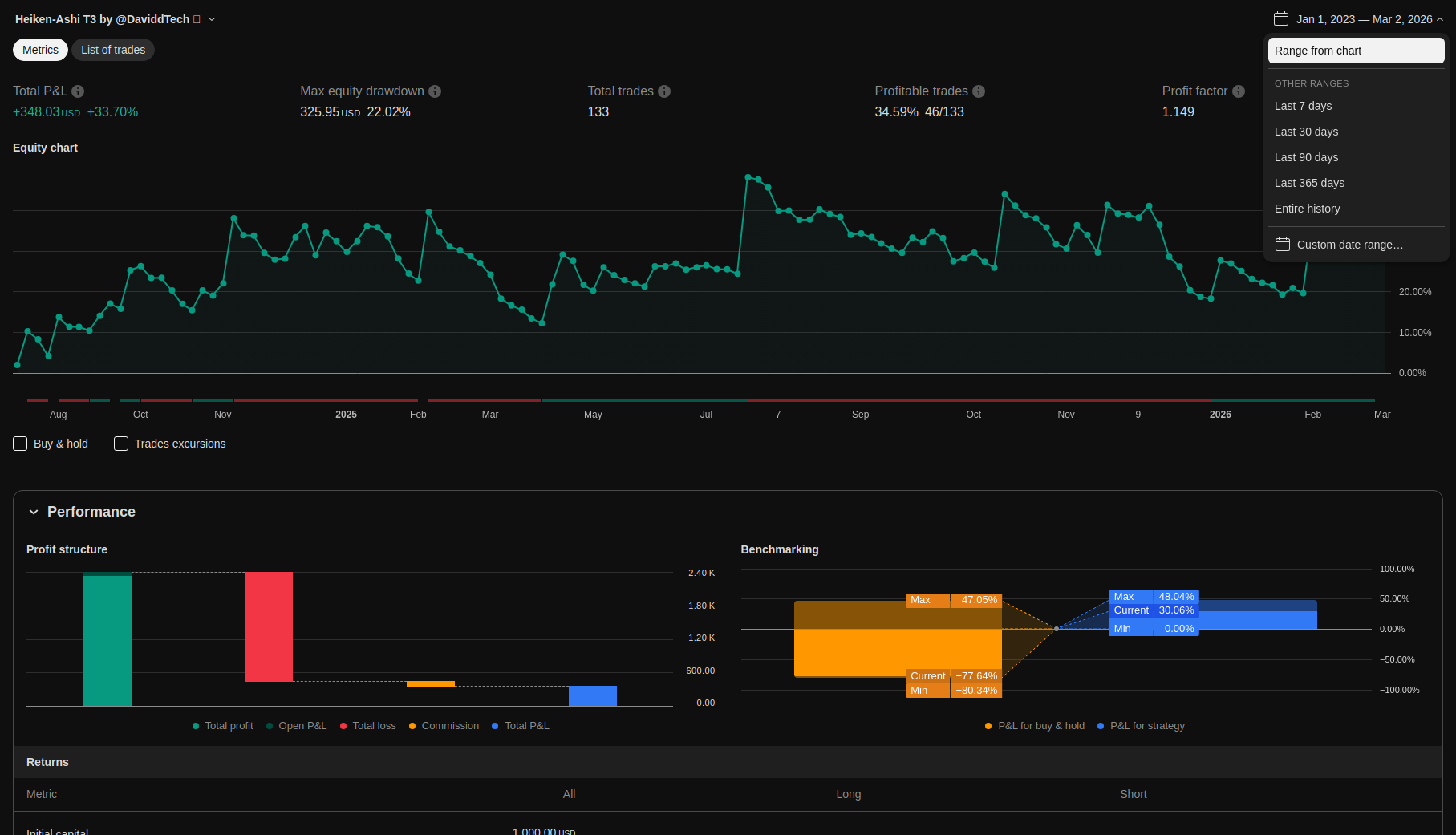Click the blue Total P&L bar in Profit structure
1456x835 pixels.
tap(592, 695)
